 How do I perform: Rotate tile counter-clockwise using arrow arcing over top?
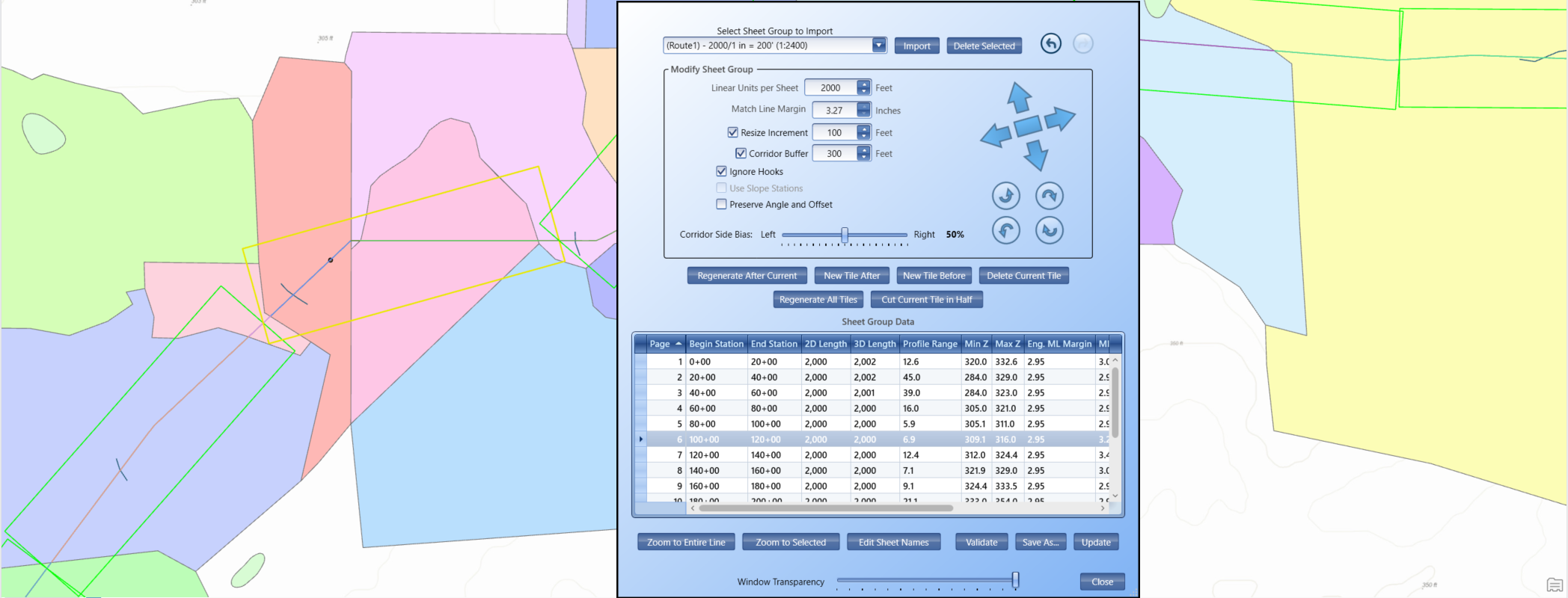[1006, 230]
